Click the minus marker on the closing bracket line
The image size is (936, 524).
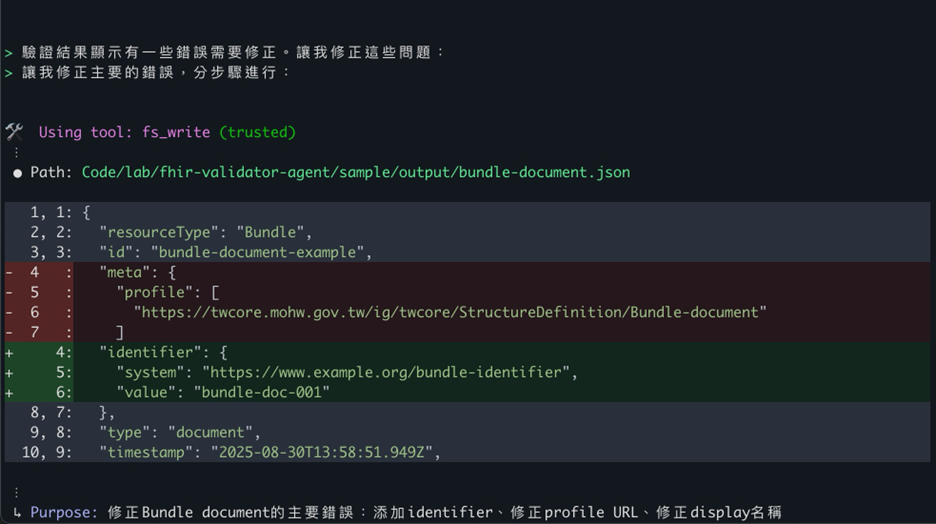(10, 332)
